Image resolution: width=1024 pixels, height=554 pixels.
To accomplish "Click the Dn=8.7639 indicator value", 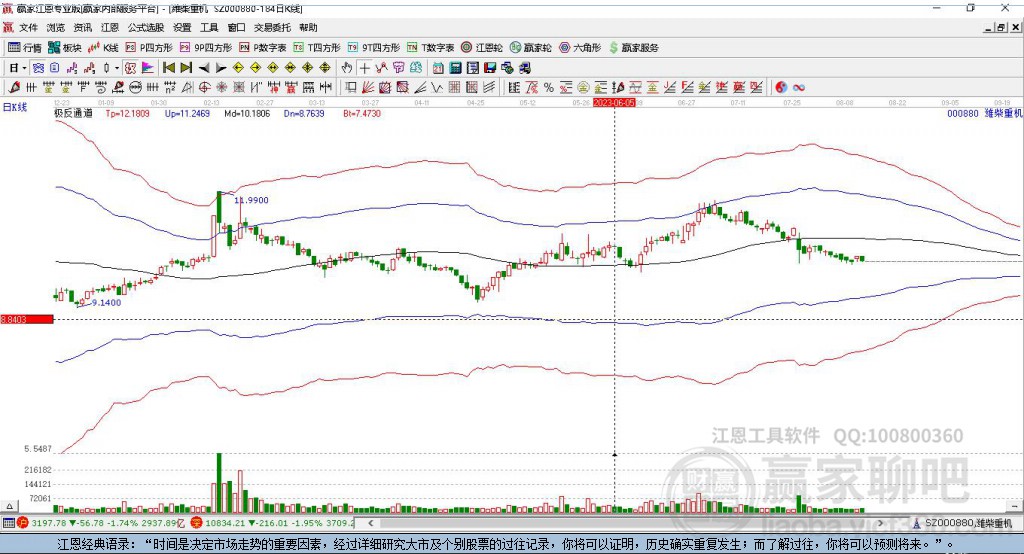I will tap(304, 113).
